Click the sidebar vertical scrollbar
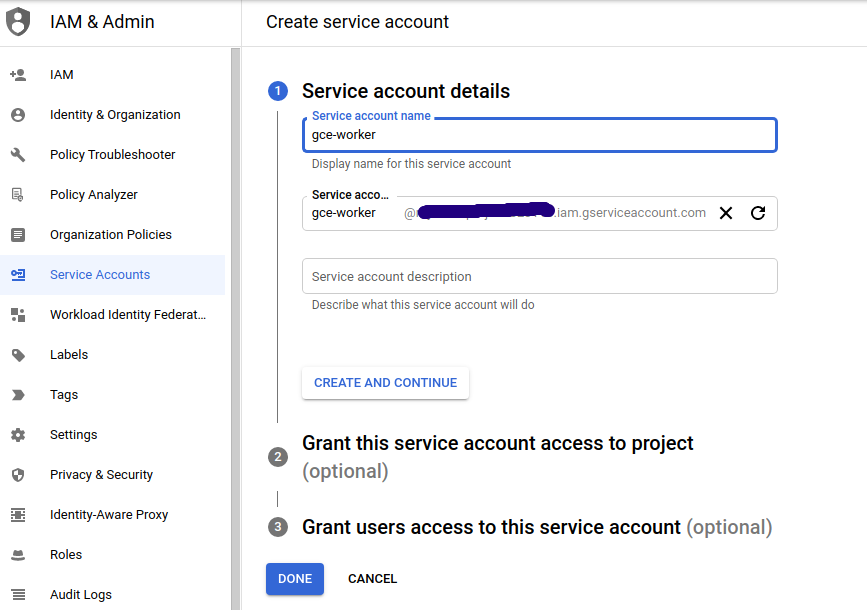867x610 pixels. pos(236,329)
